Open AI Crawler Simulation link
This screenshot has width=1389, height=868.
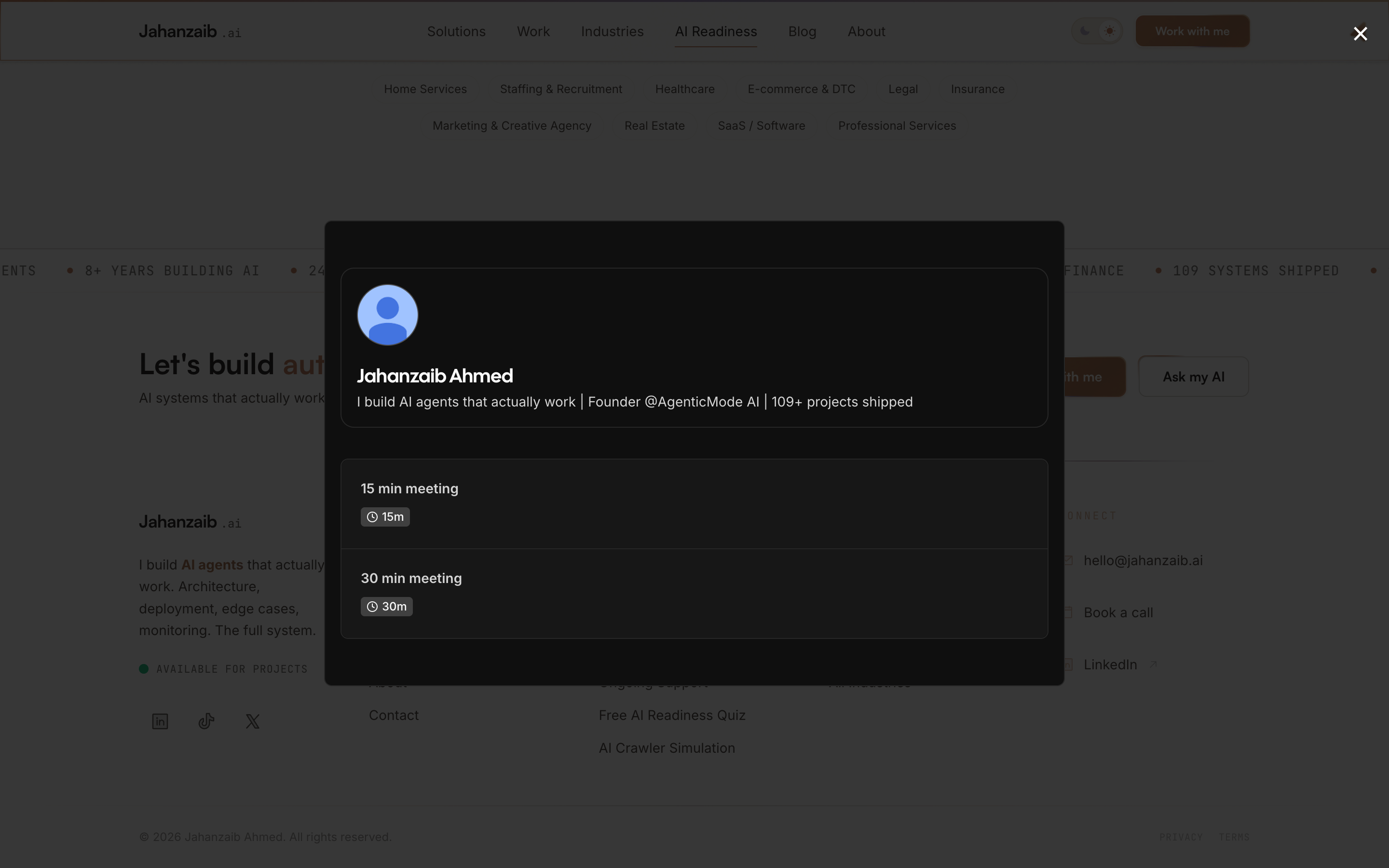(667, 748)
